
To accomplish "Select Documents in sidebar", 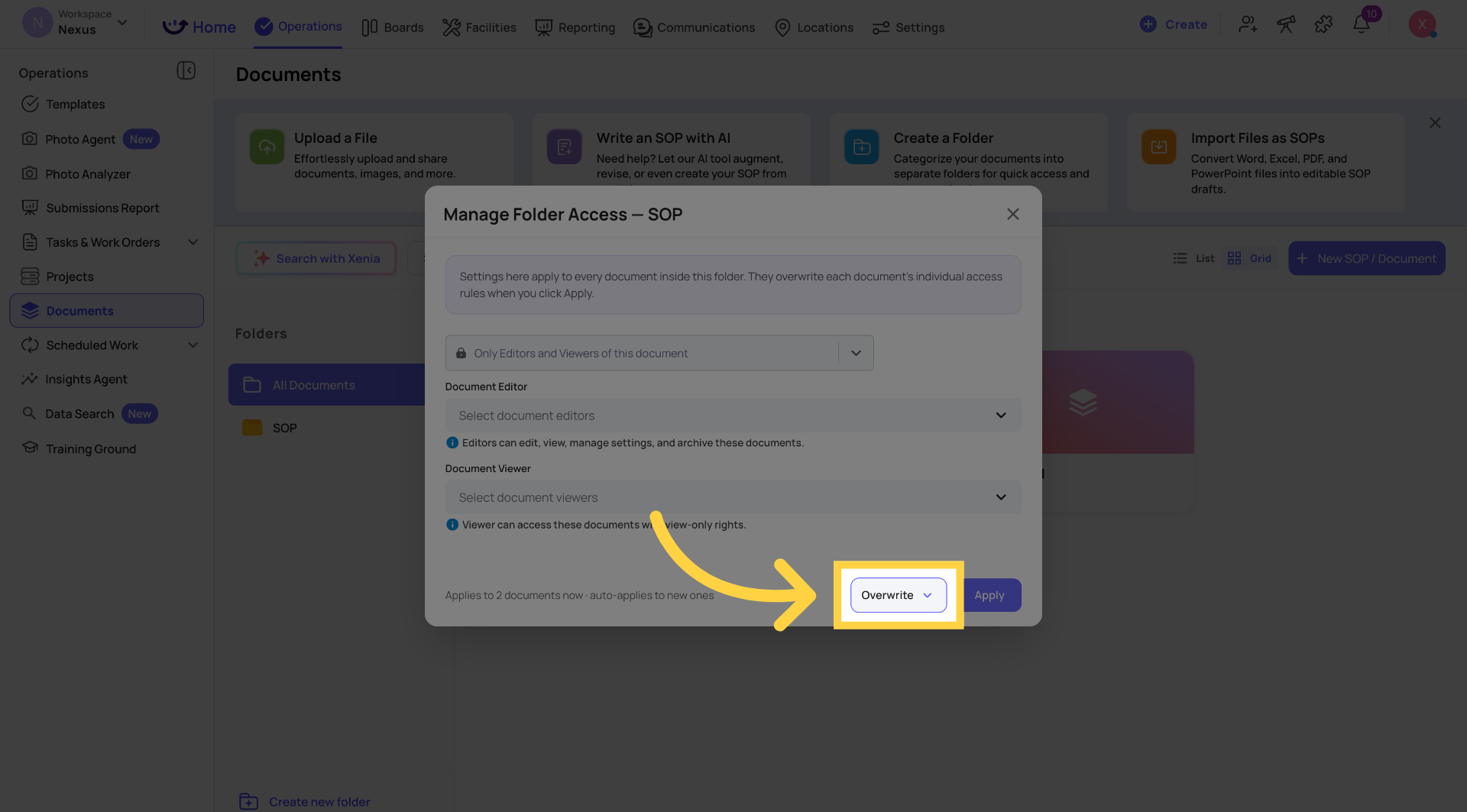I will click(x=106, y=311).
